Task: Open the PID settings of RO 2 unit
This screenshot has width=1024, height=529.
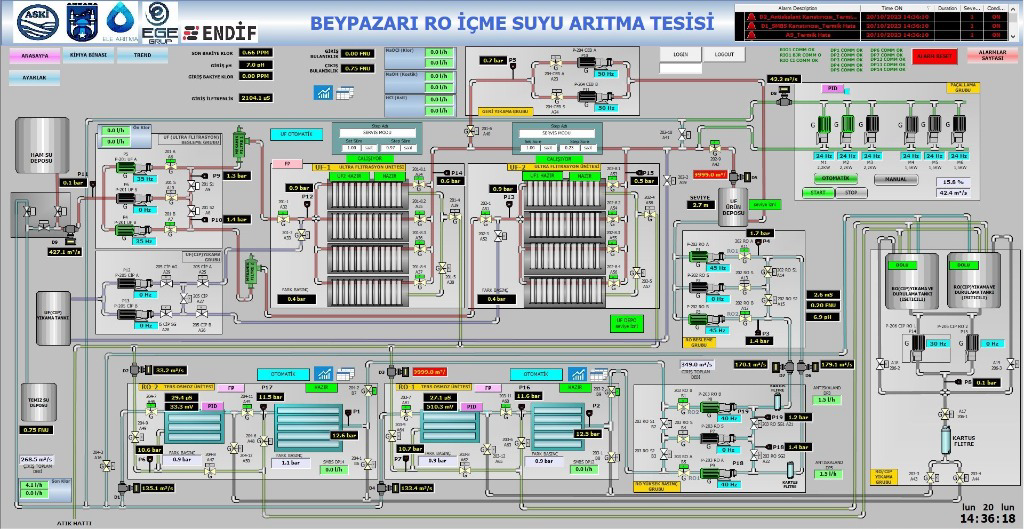Action: 212,406
